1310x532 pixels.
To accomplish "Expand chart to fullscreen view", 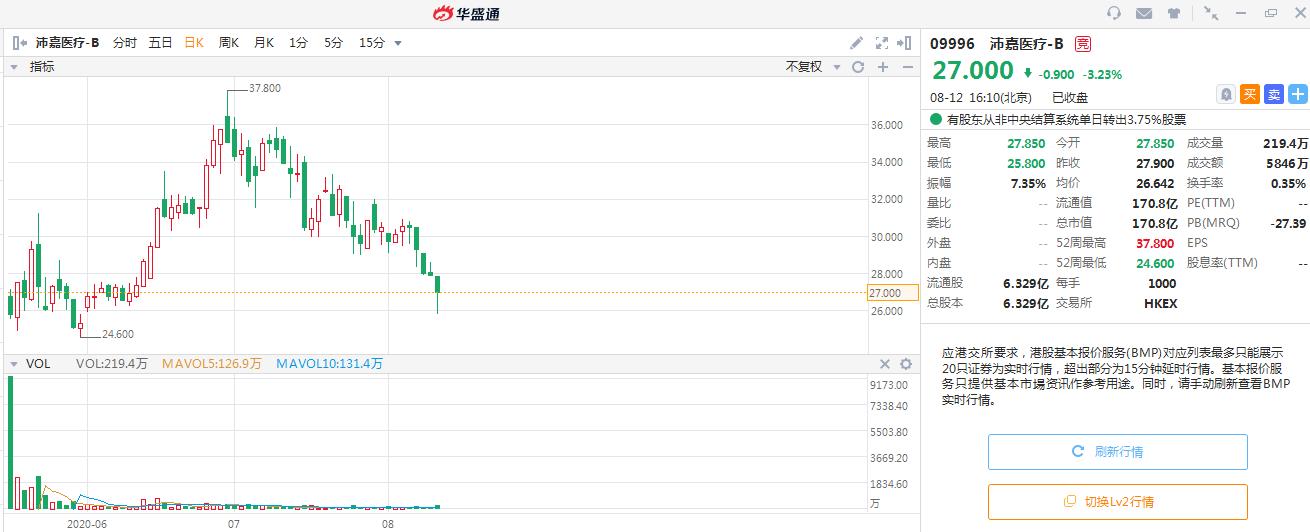I will [x=881, y=43].
